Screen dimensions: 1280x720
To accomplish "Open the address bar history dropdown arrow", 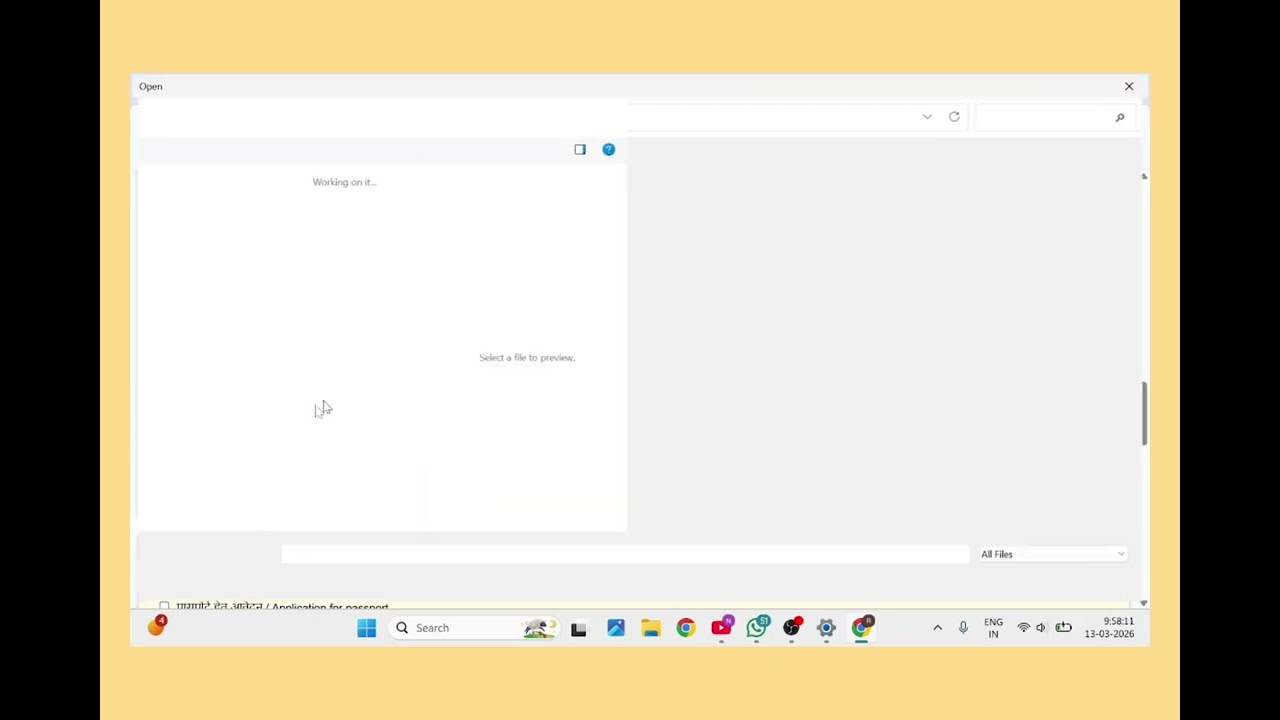I will (x=927, y=117).
